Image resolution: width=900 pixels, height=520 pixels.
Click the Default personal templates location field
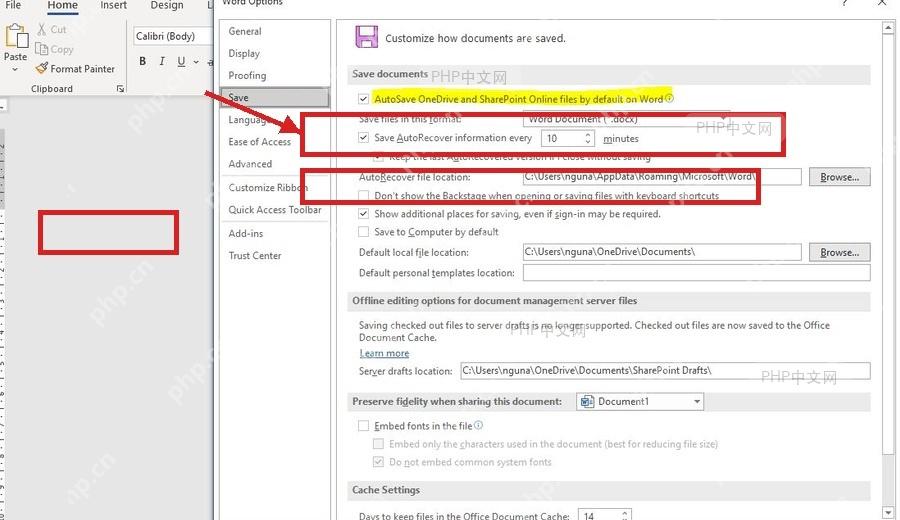pyautogui.click(x=696, y=273)
